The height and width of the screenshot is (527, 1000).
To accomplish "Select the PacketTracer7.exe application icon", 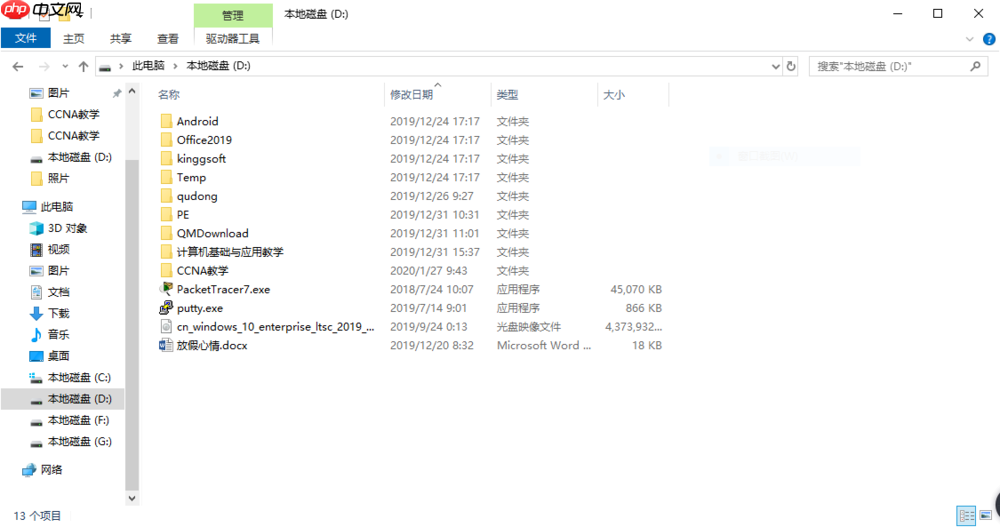I will click(166, 289).
